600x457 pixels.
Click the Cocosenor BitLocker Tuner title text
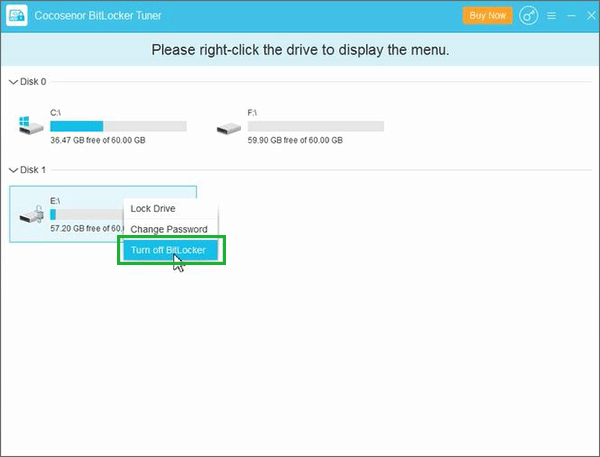pos(98,16)
